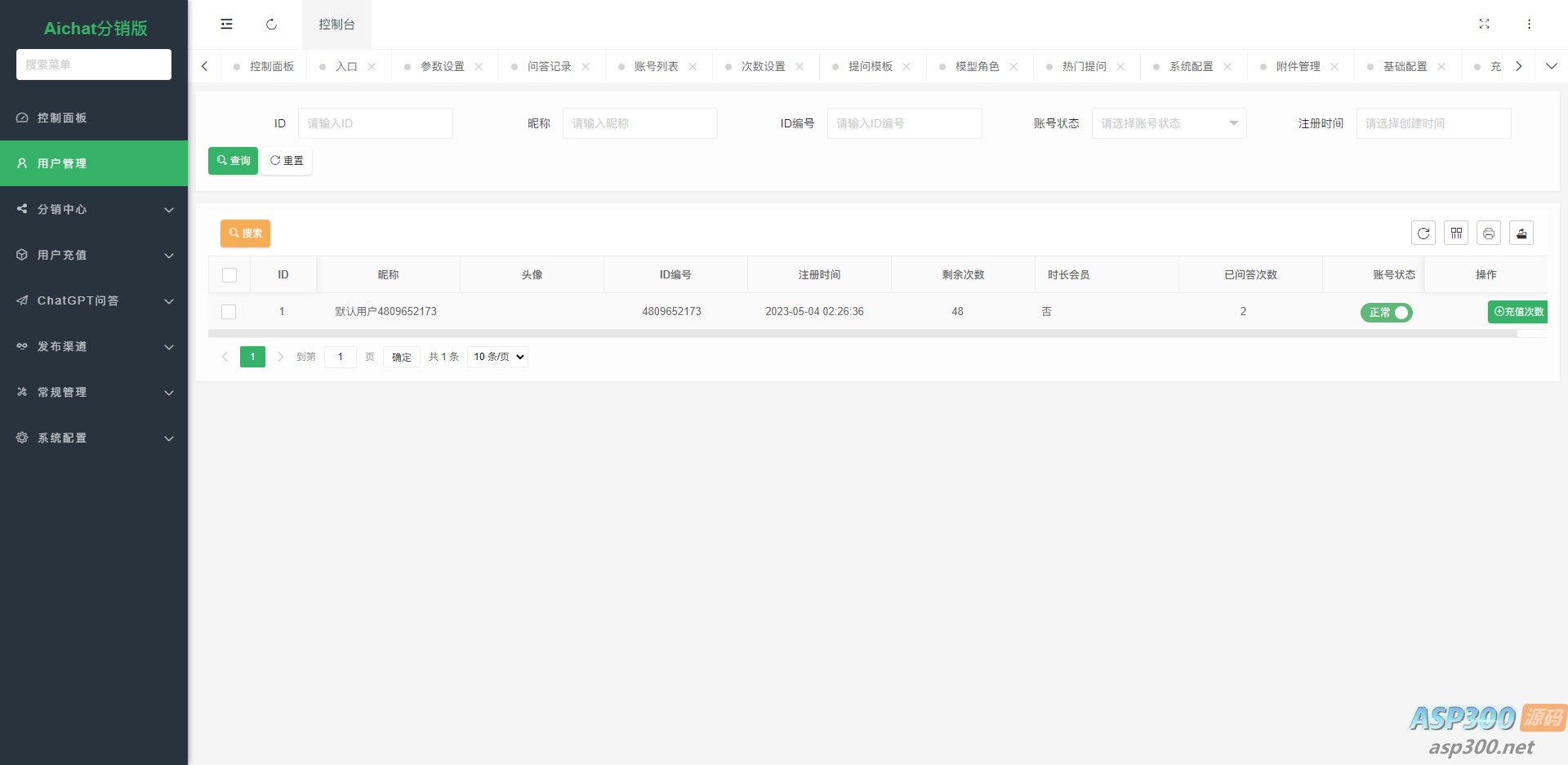The height and width of the screenshot is (765, 1568).
Task: Go to next page arrow in pagination
Action: click(x=280, y=357)
